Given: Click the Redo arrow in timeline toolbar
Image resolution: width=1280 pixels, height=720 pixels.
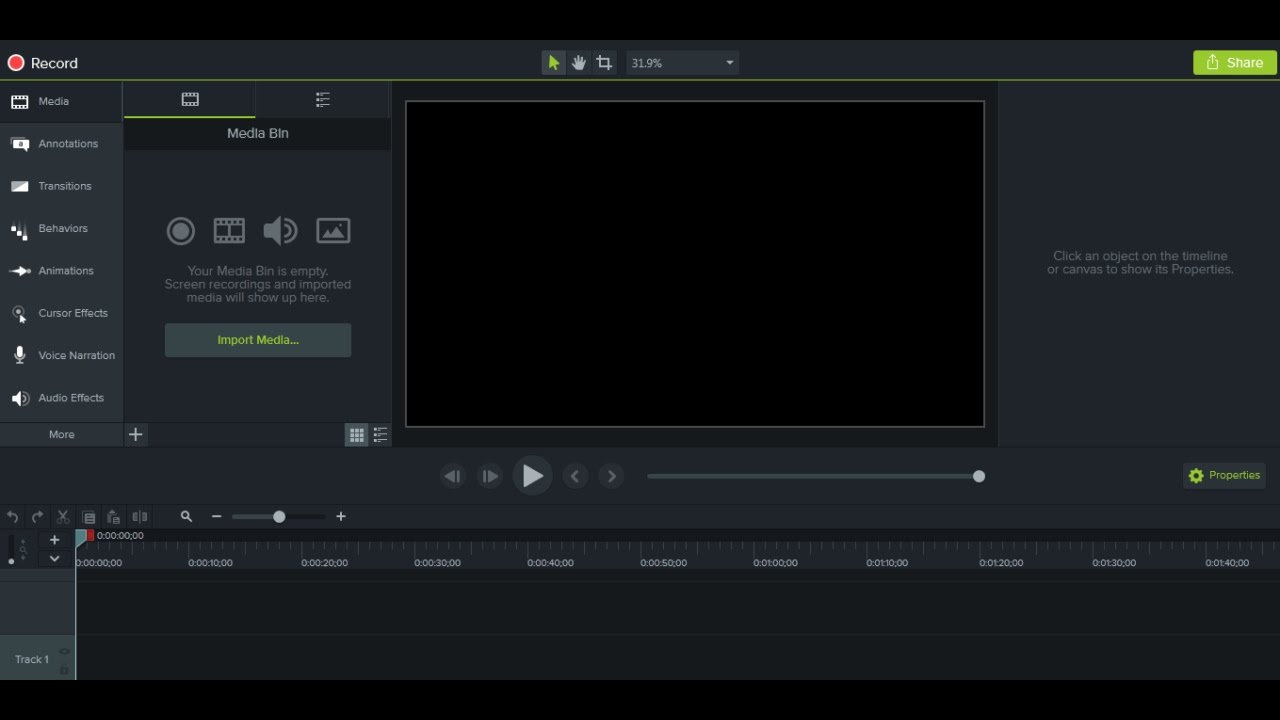Looking at the screenshot, I should click(x=38, y=517).
